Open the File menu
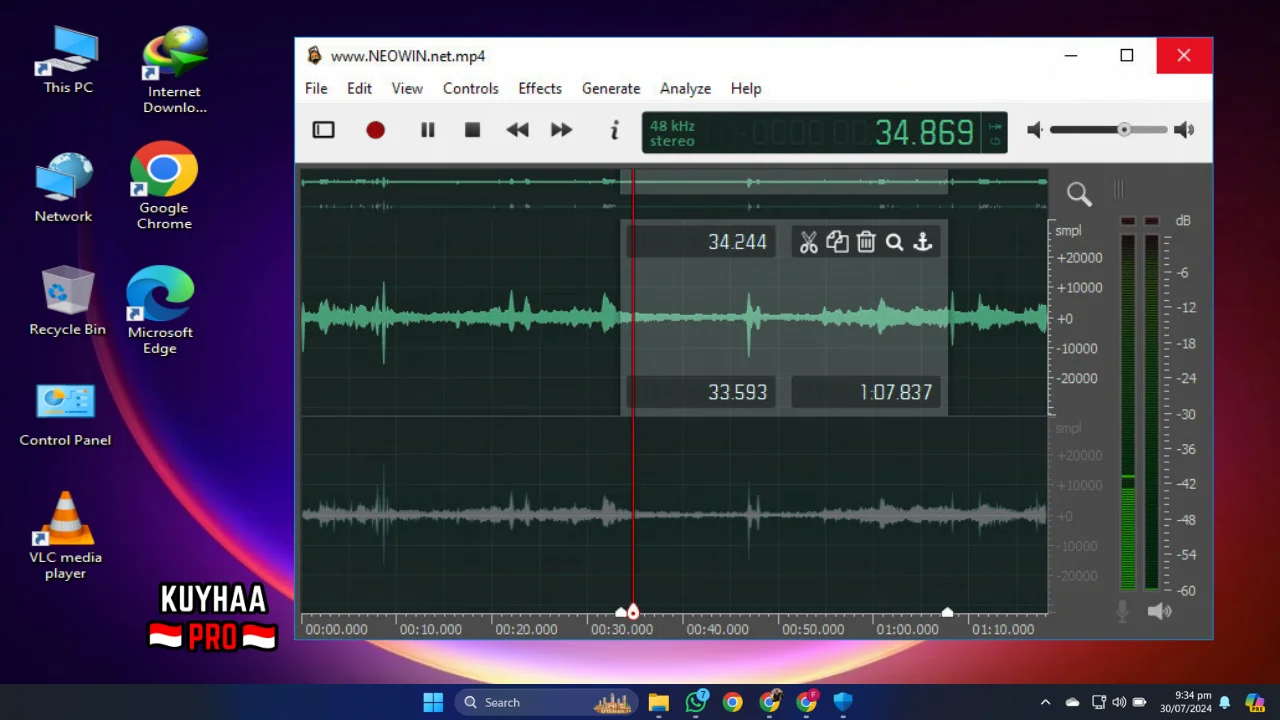Image resolution: width=1280 pixels, height=720 pixels. (316, 88)
